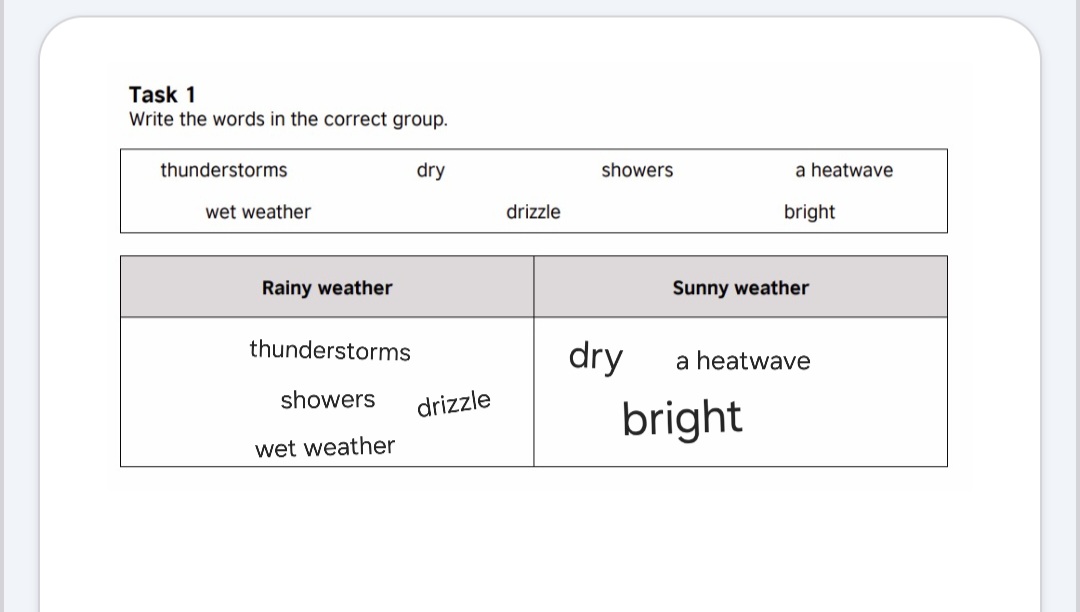Select "wet weather" in the word bank
Viewport: 1080px width, 612px height.
[x=258, y=212]
